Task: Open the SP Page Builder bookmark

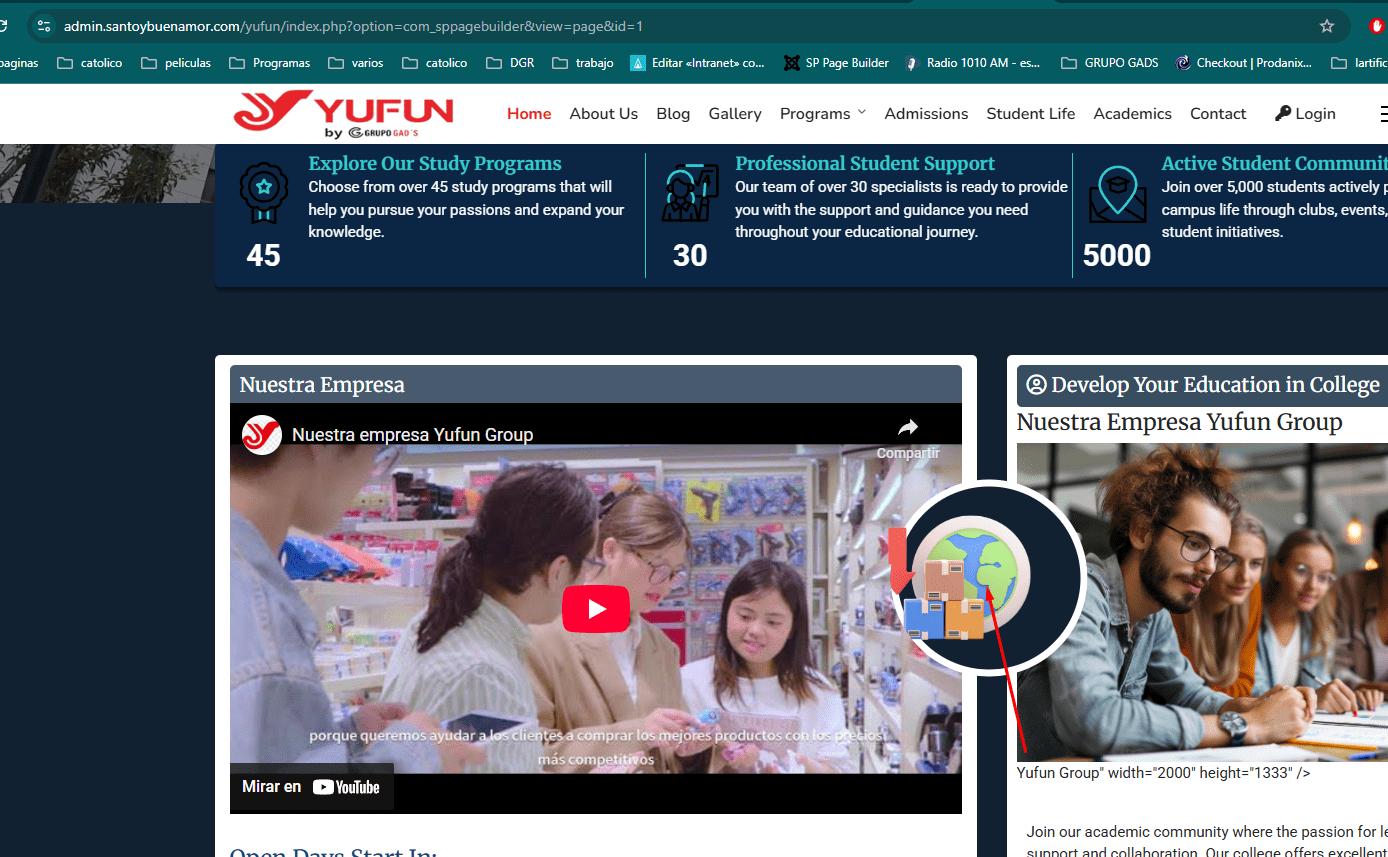Action: click(836, 63)
